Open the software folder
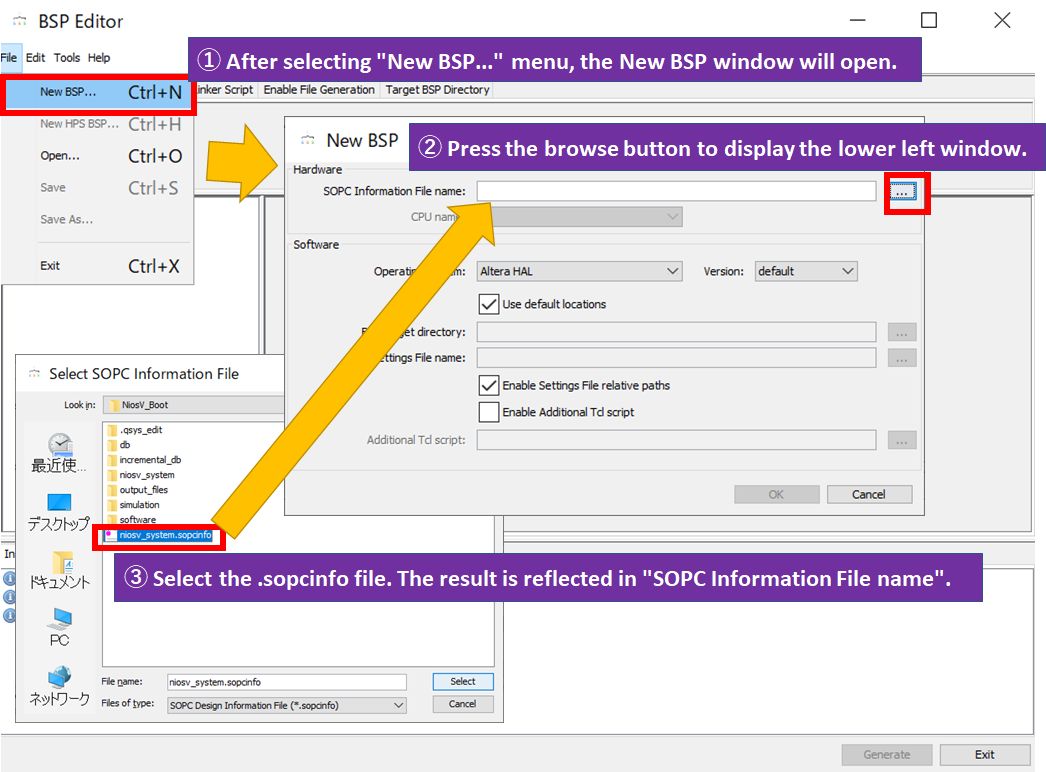The width and height of the screenshot is (1046, 772). coord(142,521)
